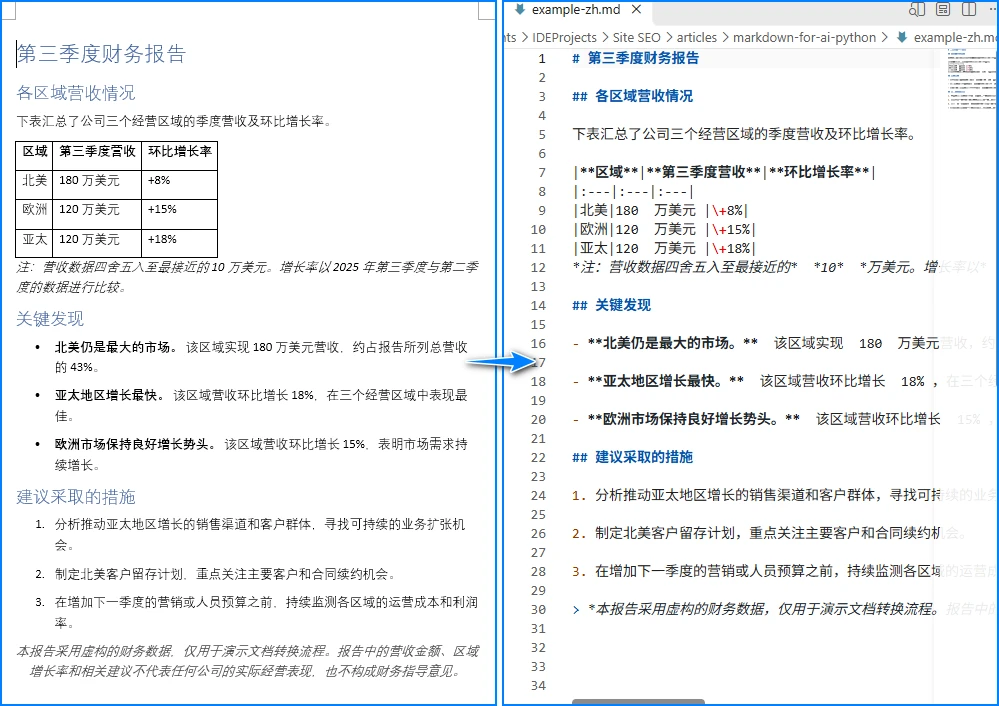
Task: Click the '|亚太|120 万美元' markdown row
Action: [664, 249]
